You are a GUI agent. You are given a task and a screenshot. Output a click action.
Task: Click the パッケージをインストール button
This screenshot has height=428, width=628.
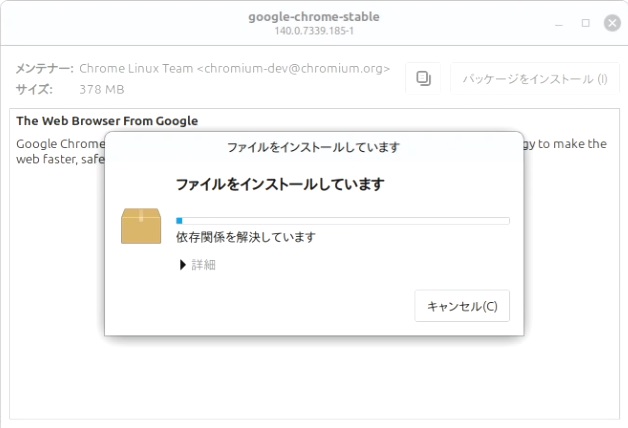click(x=534, y=79)
